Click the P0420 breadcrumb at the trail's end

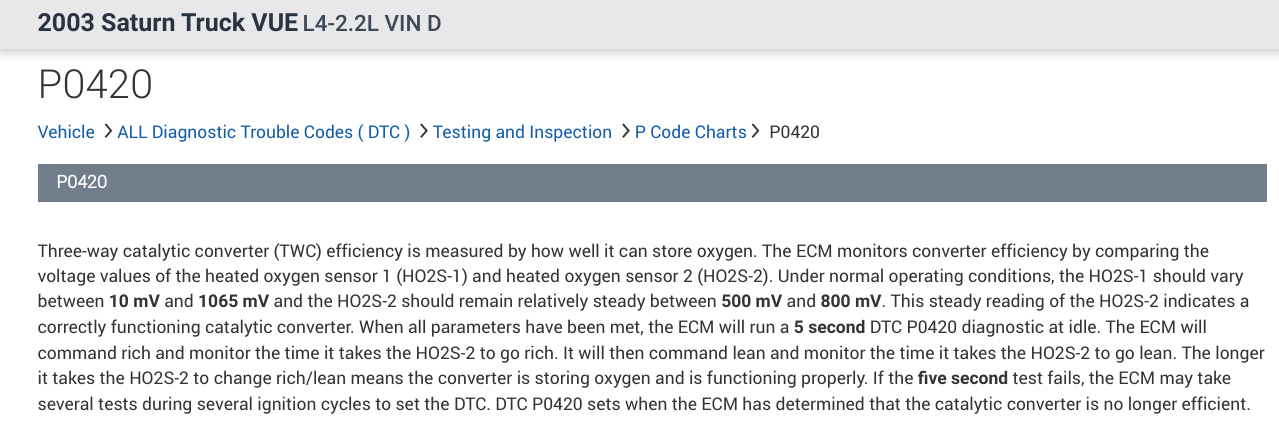click(794, 132)
